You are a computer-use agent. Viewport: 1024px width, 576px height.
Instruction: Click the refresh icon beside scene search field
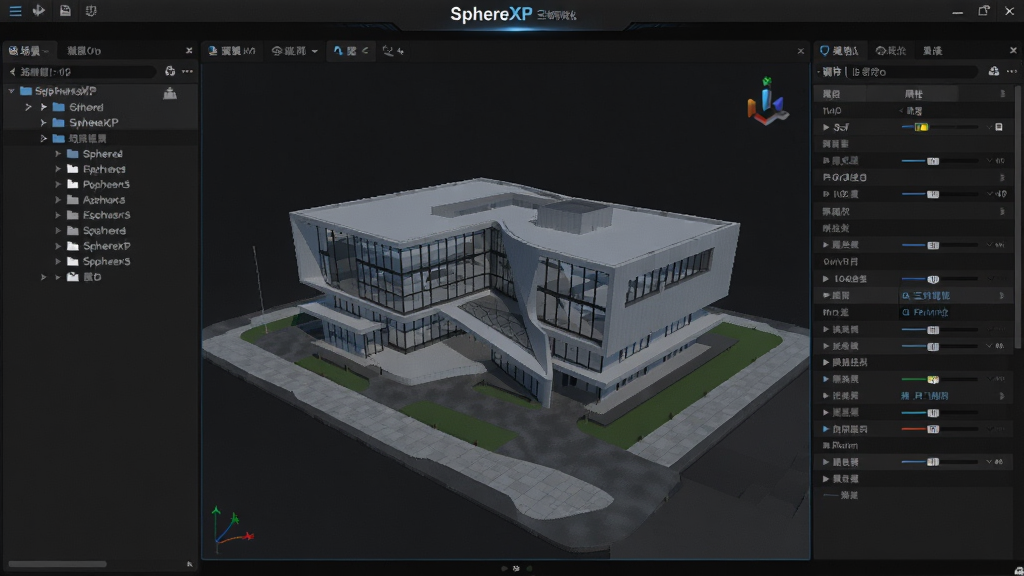(x=170, y=71)
